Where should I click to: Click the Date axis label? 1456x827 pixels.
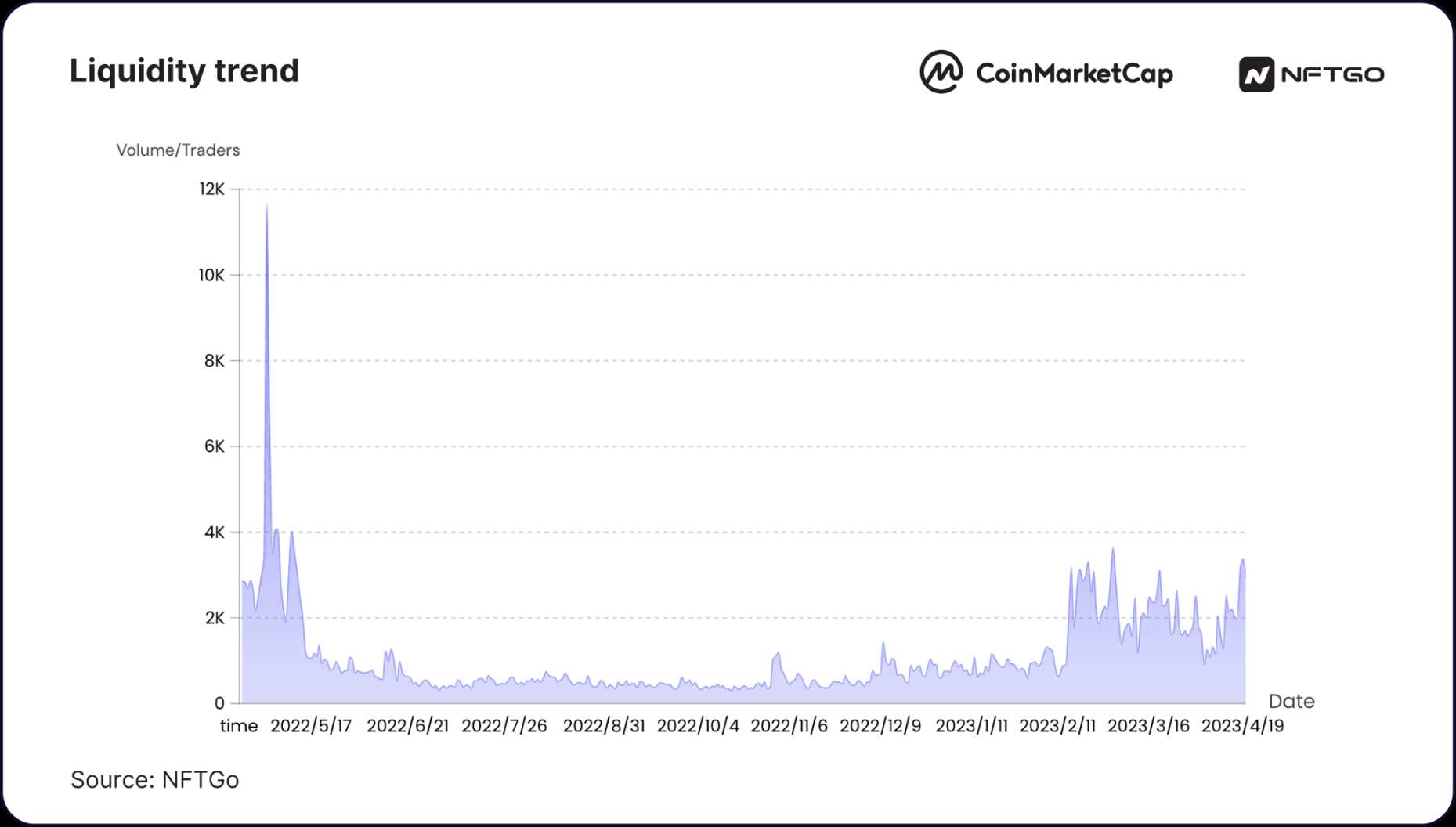(x=1292, y=701)
